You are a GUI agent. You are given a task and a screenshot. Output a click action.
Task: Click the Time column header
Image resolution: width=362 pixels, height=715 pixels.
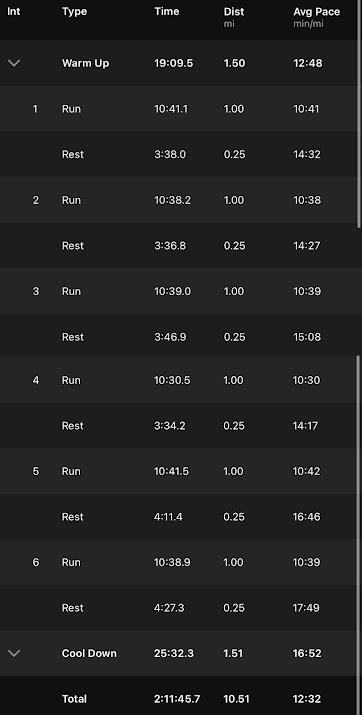click(166, 12)
